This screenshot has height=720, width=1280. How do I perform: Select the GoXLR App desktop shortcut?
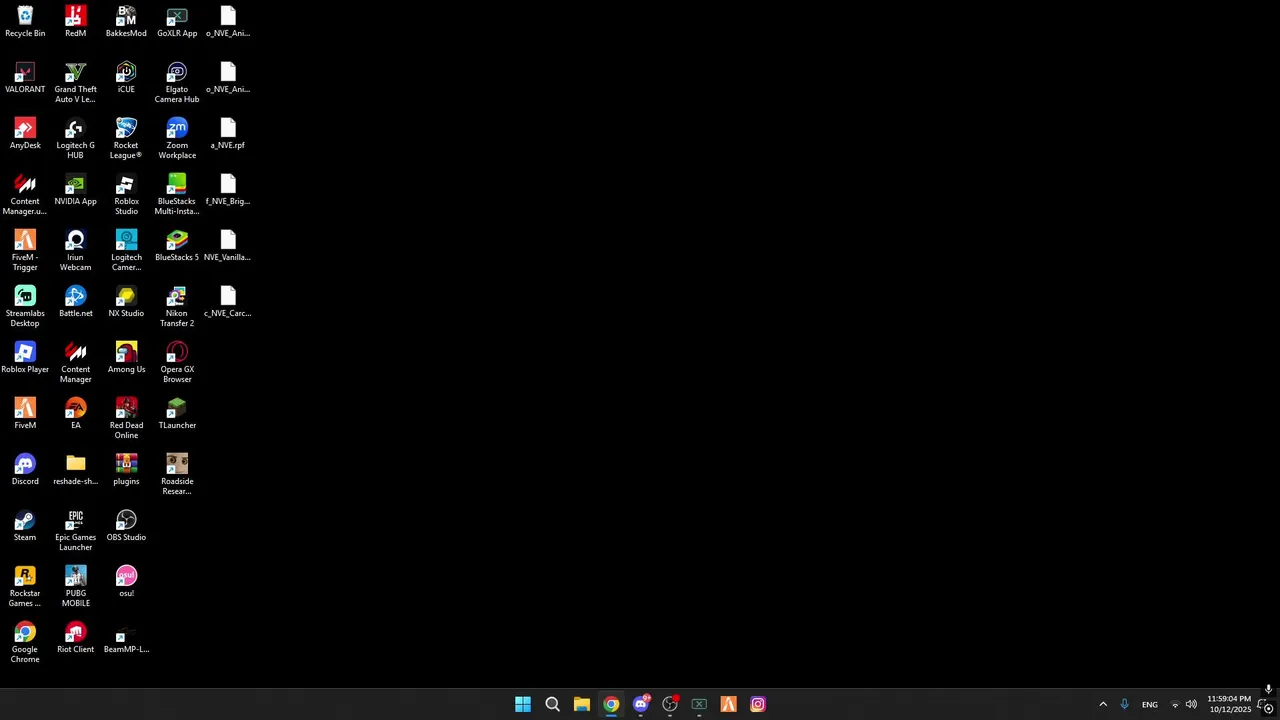coord(177,22)
